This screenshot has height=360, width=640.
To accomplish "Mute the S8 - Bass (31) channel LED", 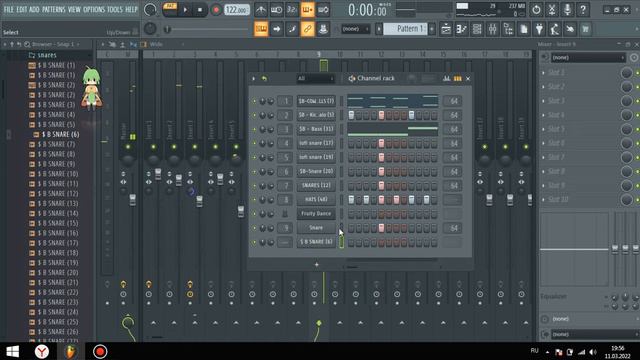I will pos(254,129).
